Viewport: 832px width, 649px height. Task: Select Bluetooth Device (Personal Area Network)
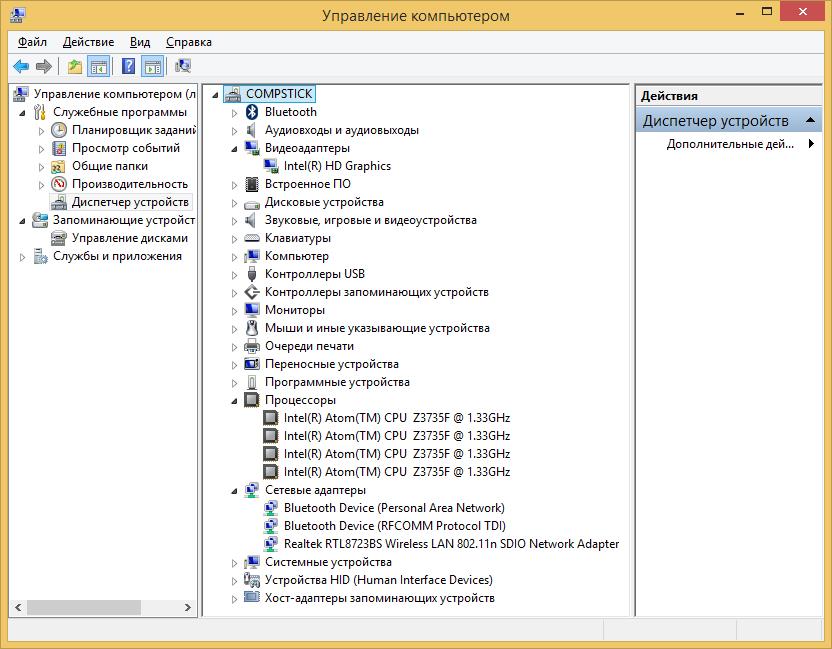pos(394,508)
